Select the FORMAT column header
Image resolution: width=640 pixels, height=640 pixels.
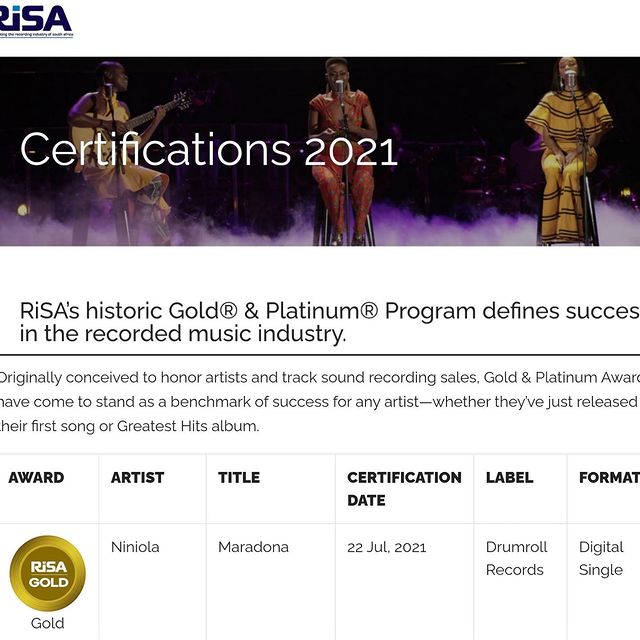(x=609, y=478)
